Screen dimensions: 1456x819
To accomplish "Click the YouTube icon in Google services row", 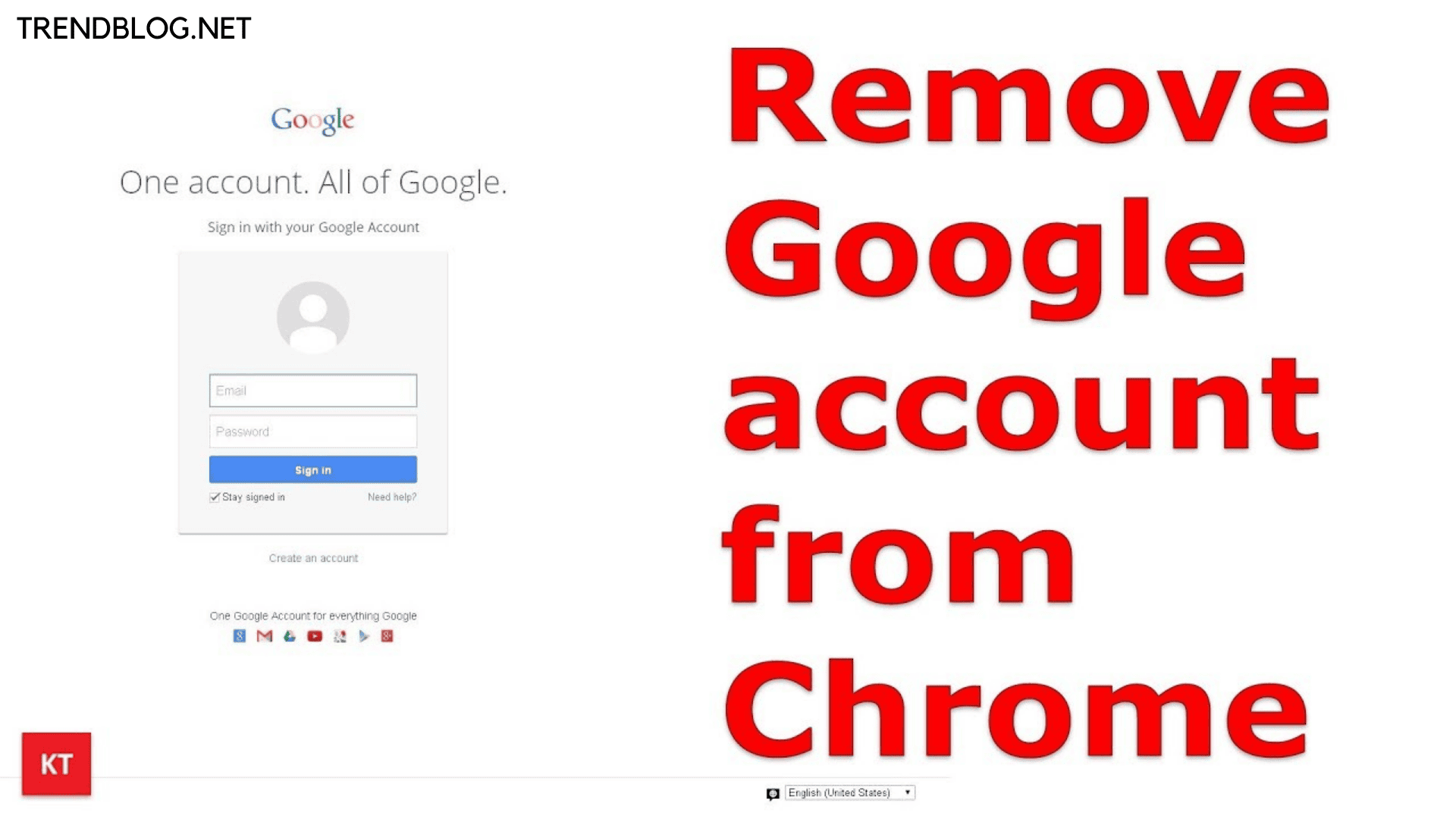I will click(313, 636).
